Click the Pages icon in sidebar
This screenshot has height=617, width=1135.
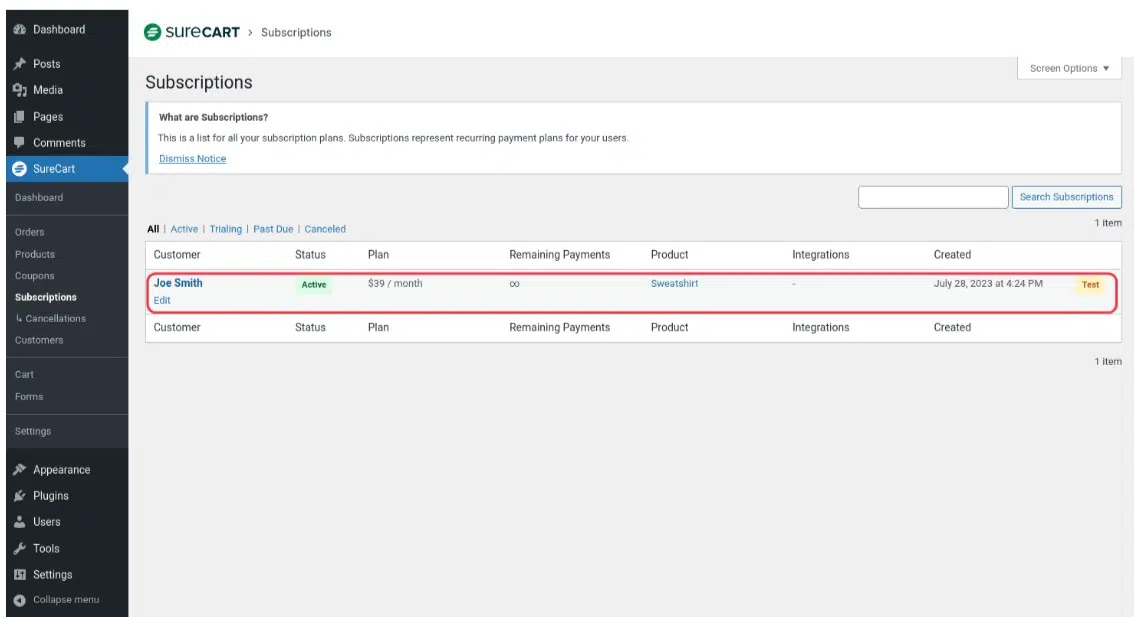tap(19, 117)
